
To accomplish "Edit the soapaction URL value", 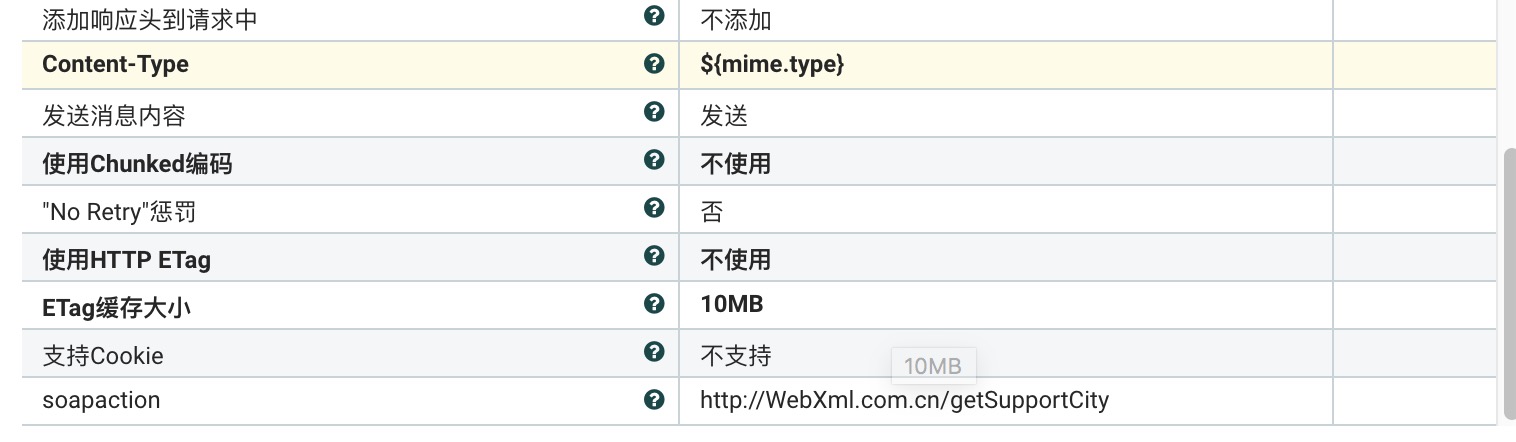I will pyautogui.click(x=904, y=401).
